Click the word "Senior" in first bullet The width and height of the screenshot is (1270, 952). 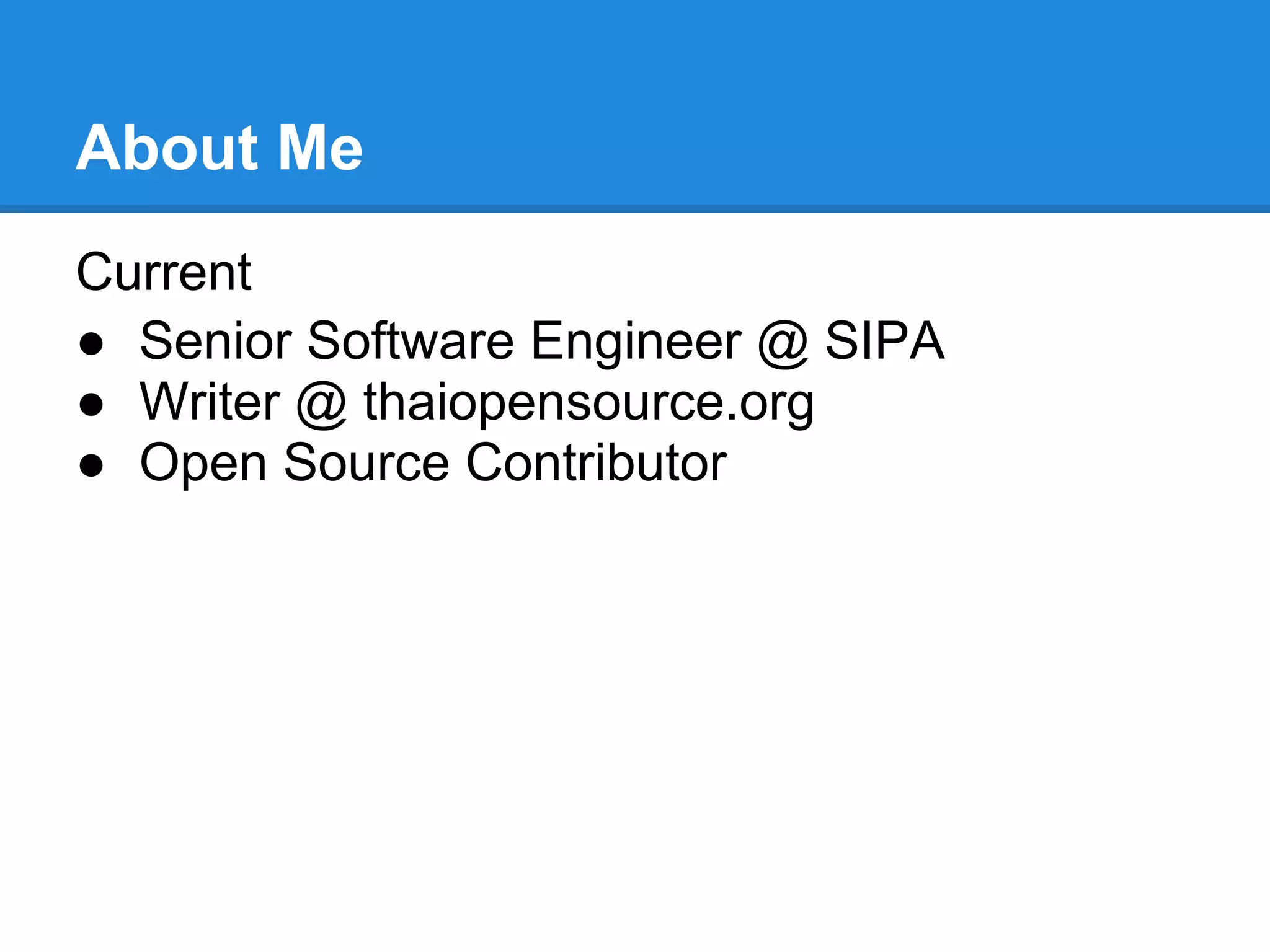[216, 340]
